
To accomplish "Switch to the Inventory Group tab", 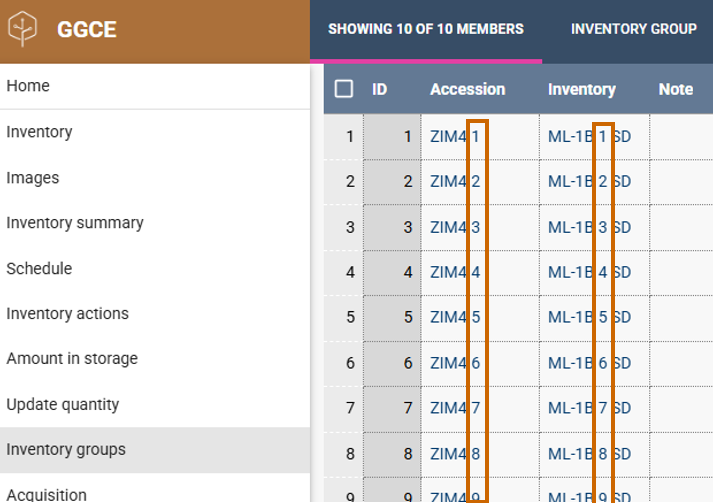I will pyautogui.click(x=633, y=29).
